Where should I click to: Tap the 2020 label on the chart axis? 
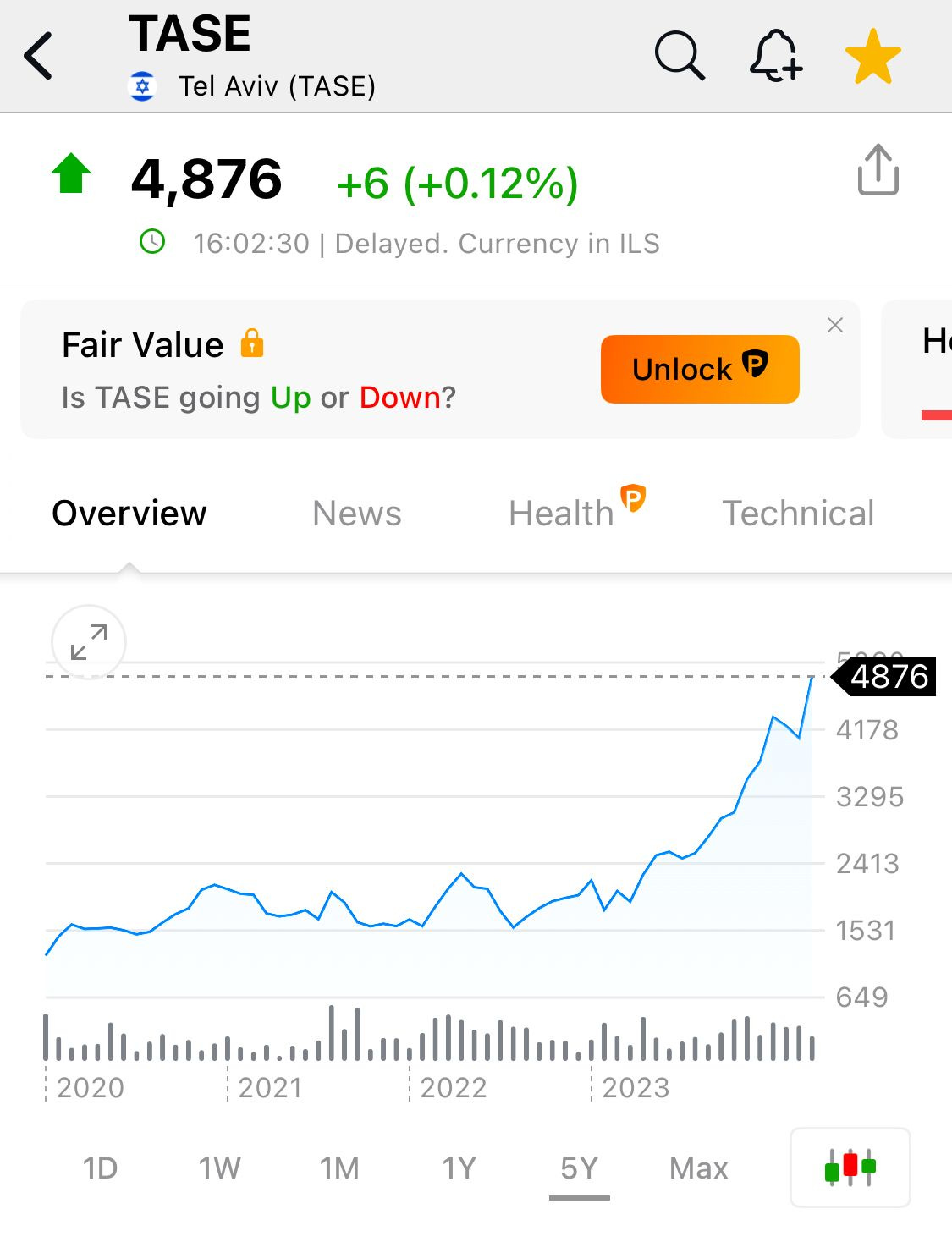pos(91,1087)
